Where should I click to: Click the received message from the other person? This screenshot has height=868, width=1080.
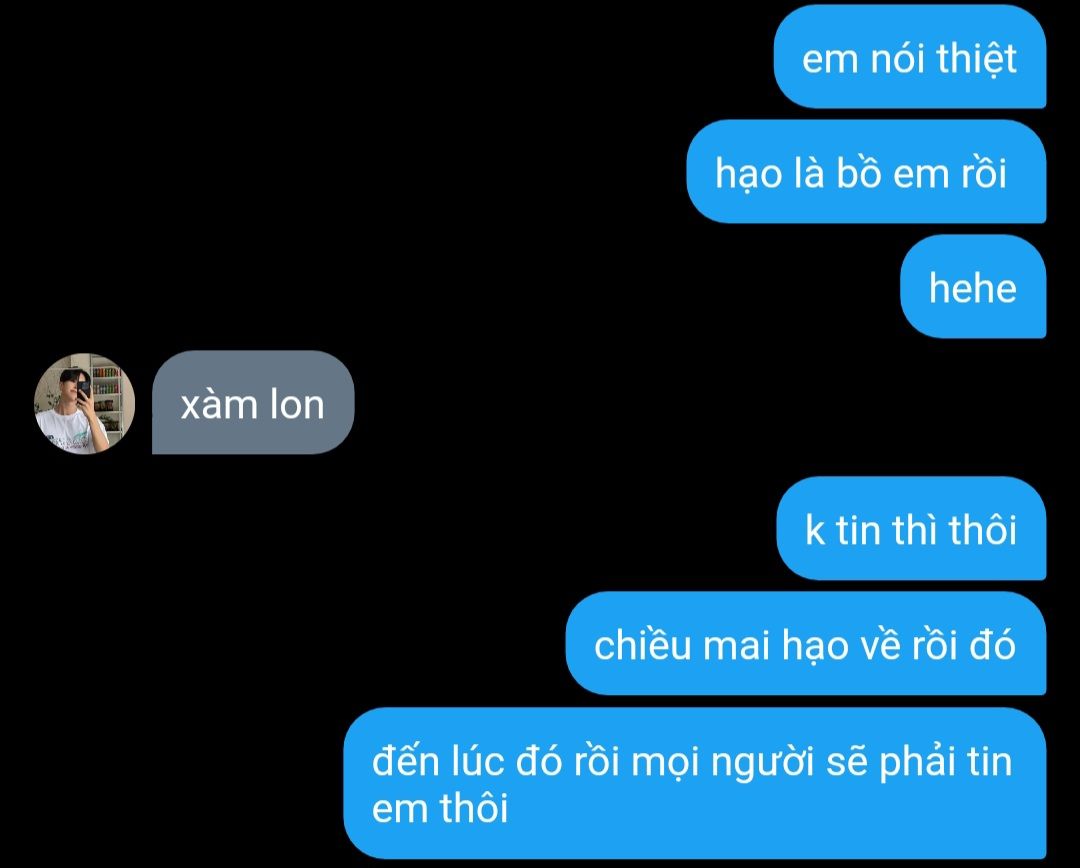click(253, 402)
